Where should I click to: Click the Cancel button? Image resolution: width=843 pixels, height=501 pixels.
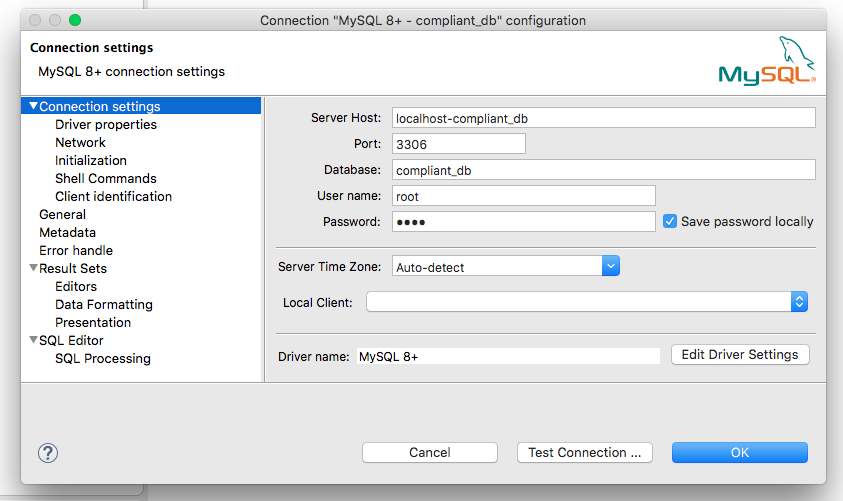coord(430,453)
